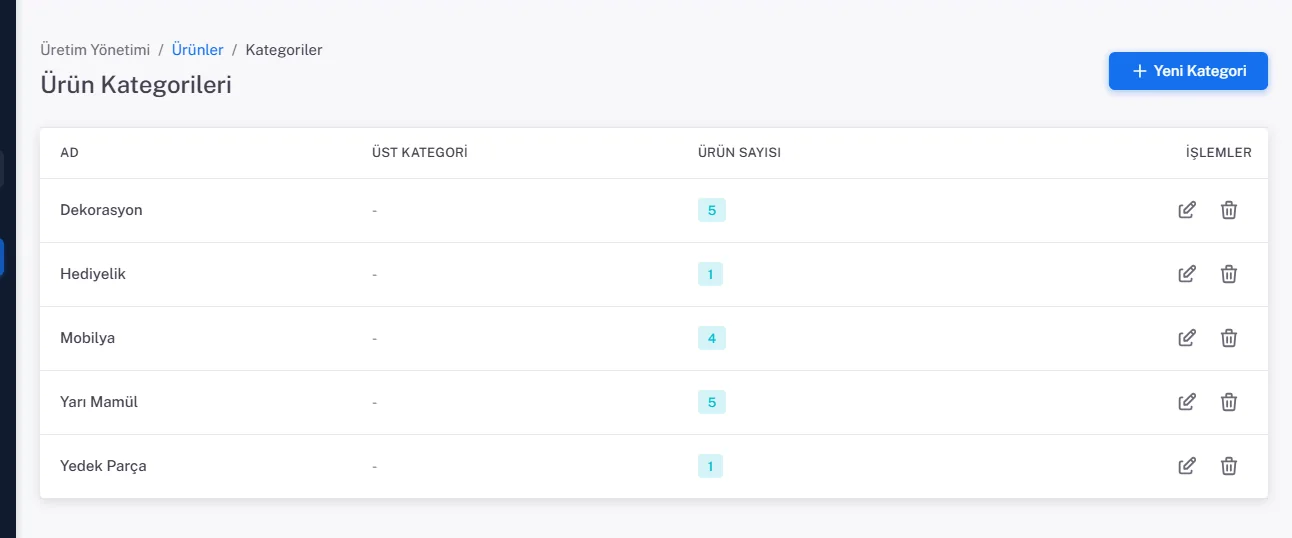Delete the Yedek Parça category
Screen dimensions: 1292x538
click(1229, 466)
